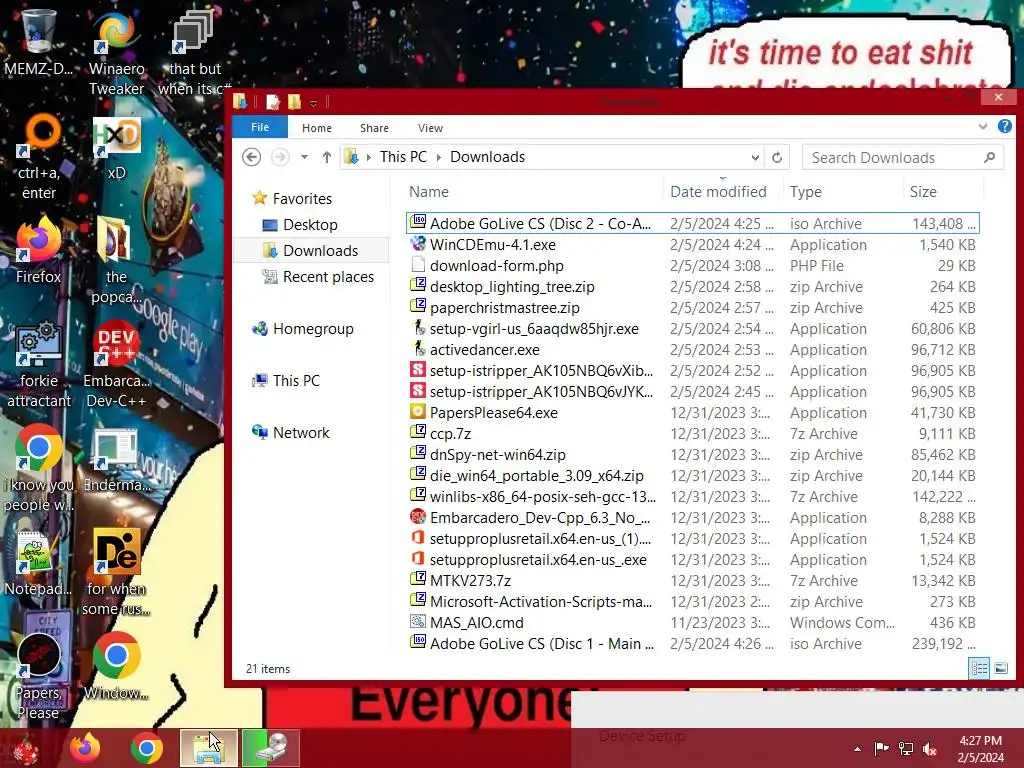
Task: Open Embarcadero Dev-C++ desktop shortcut
Action: pos(116,365)
